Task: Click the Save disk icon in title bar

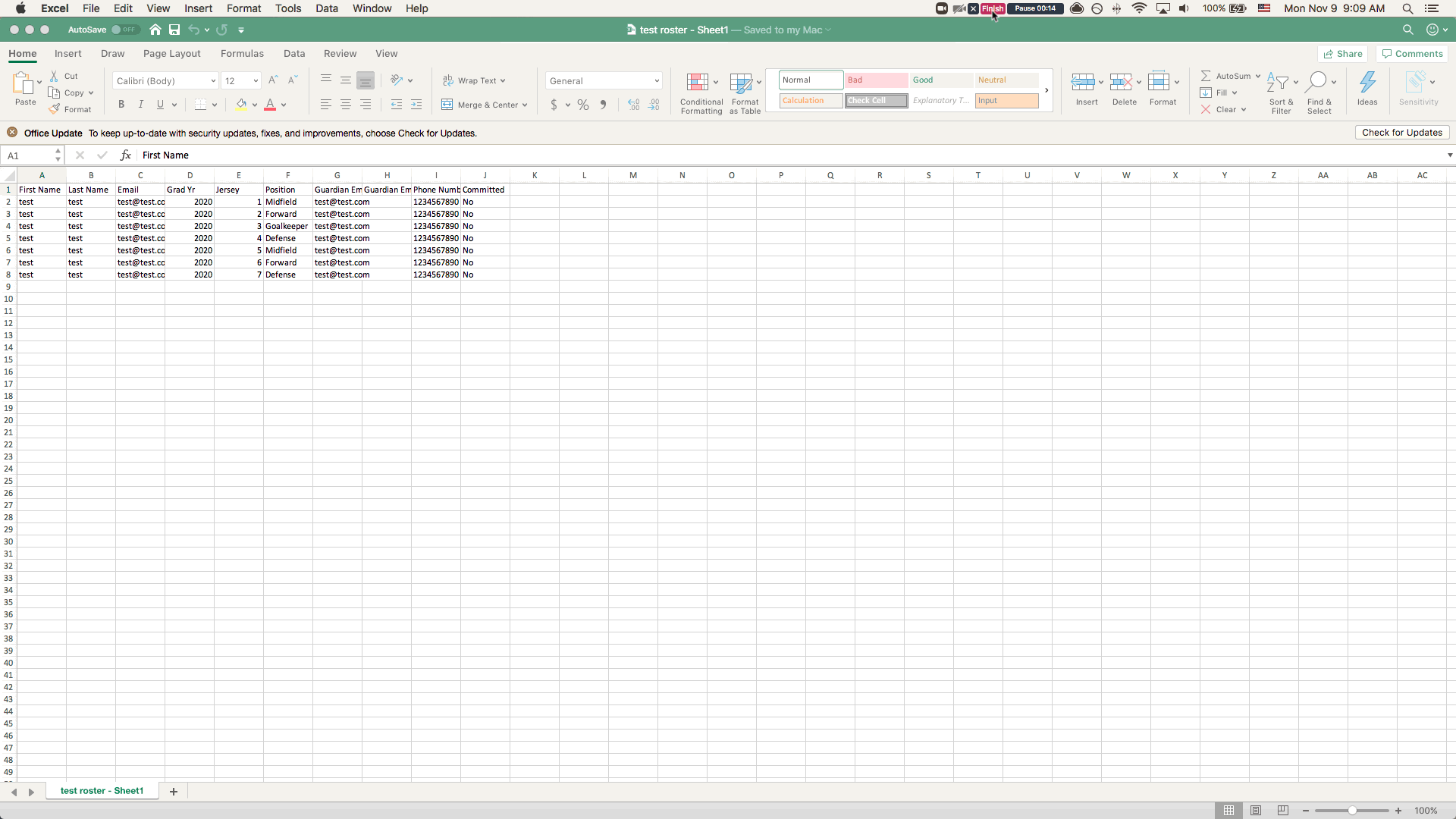Action: (x=174, y=30)
